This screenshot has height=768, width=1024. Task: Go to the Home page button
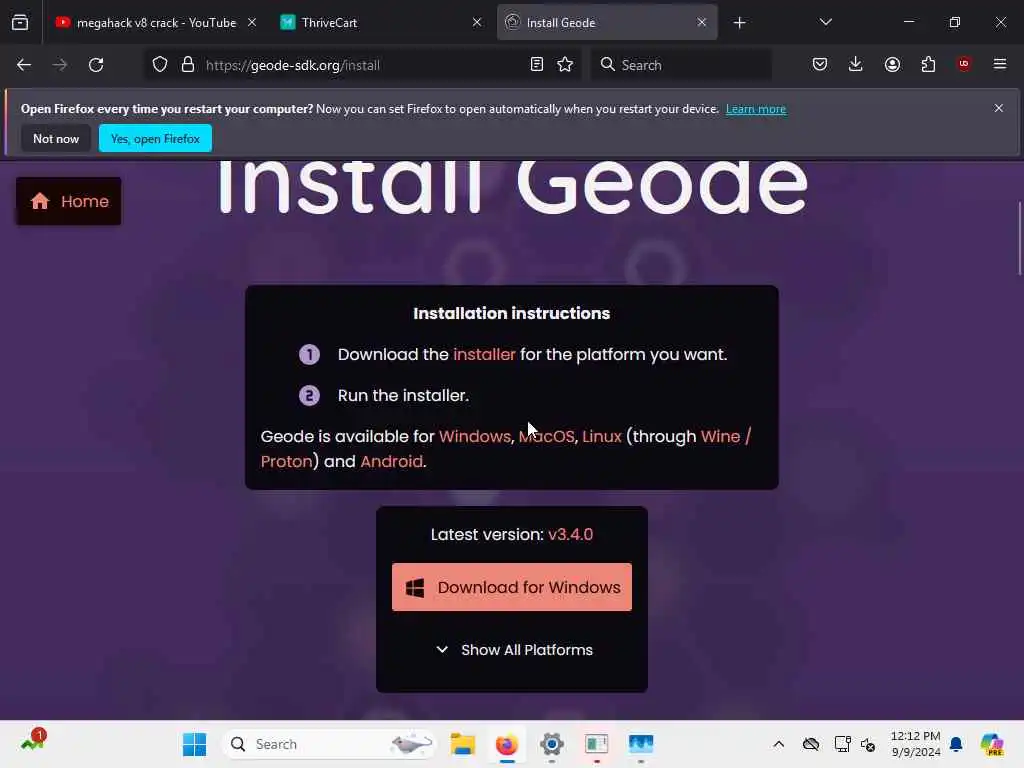coord(69,201)
